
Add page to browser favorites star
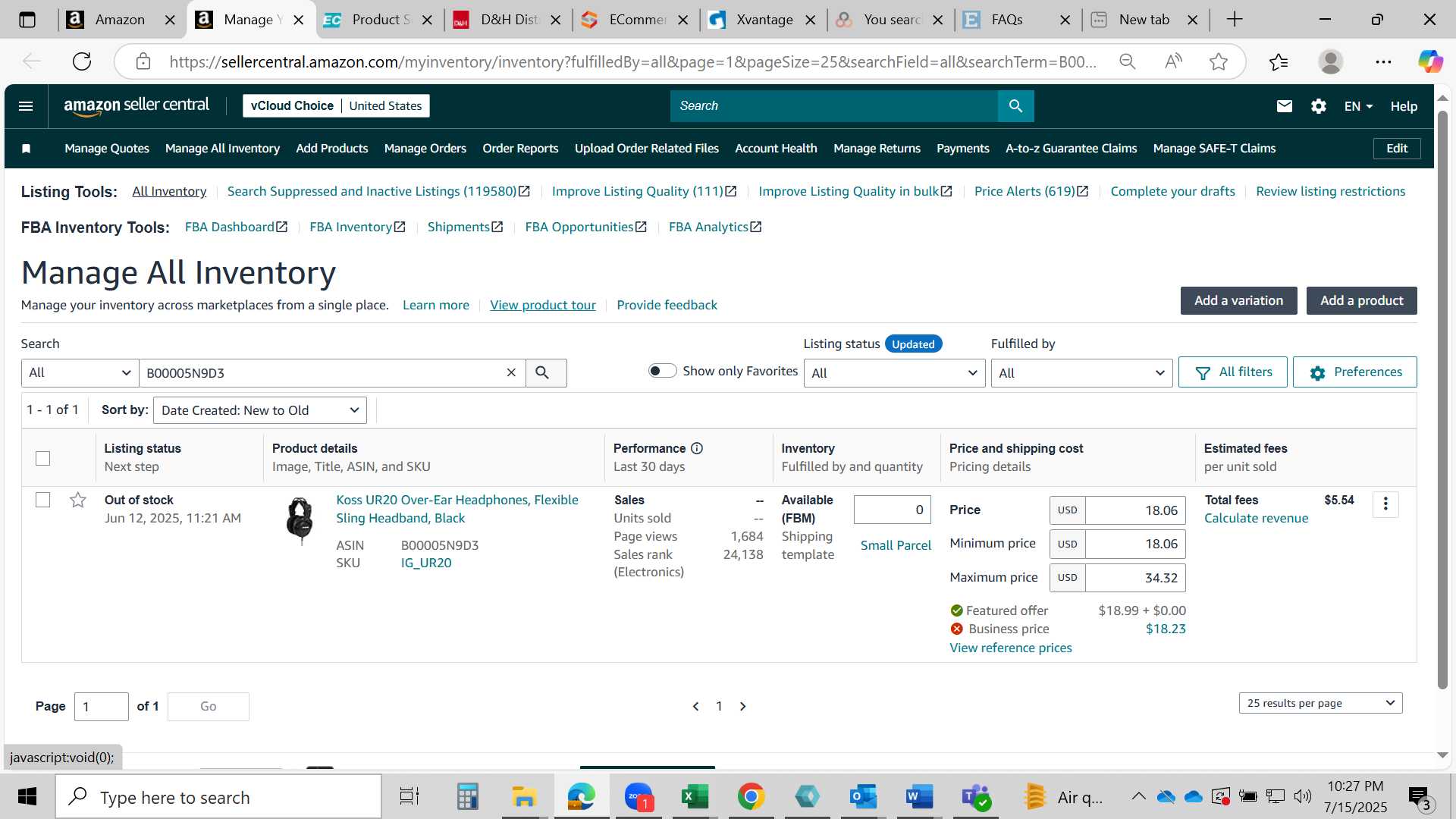[1219, 61]
